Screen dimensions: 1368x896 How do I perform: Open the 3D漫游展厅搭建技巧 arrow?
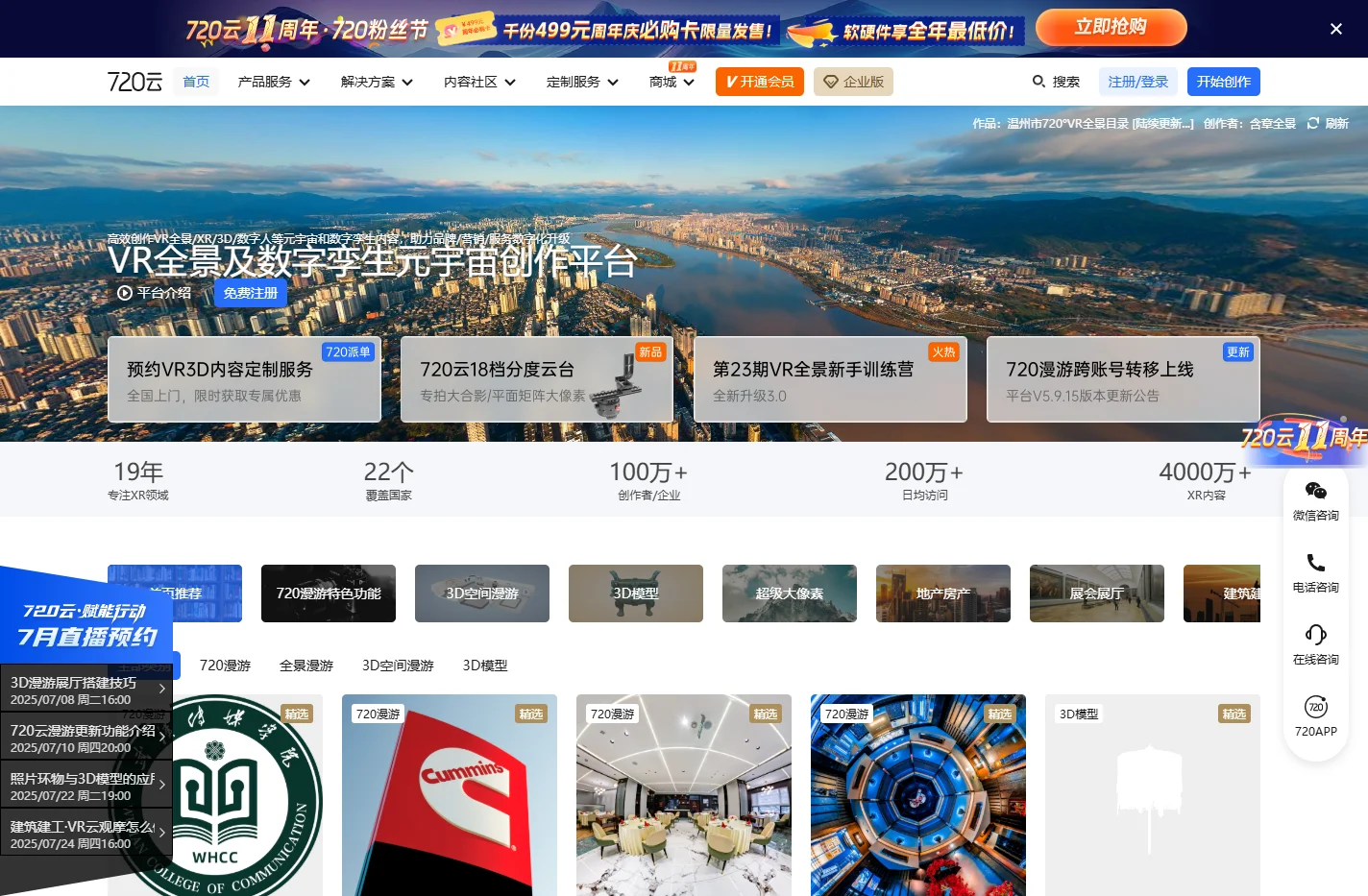(x=162, y=688)
